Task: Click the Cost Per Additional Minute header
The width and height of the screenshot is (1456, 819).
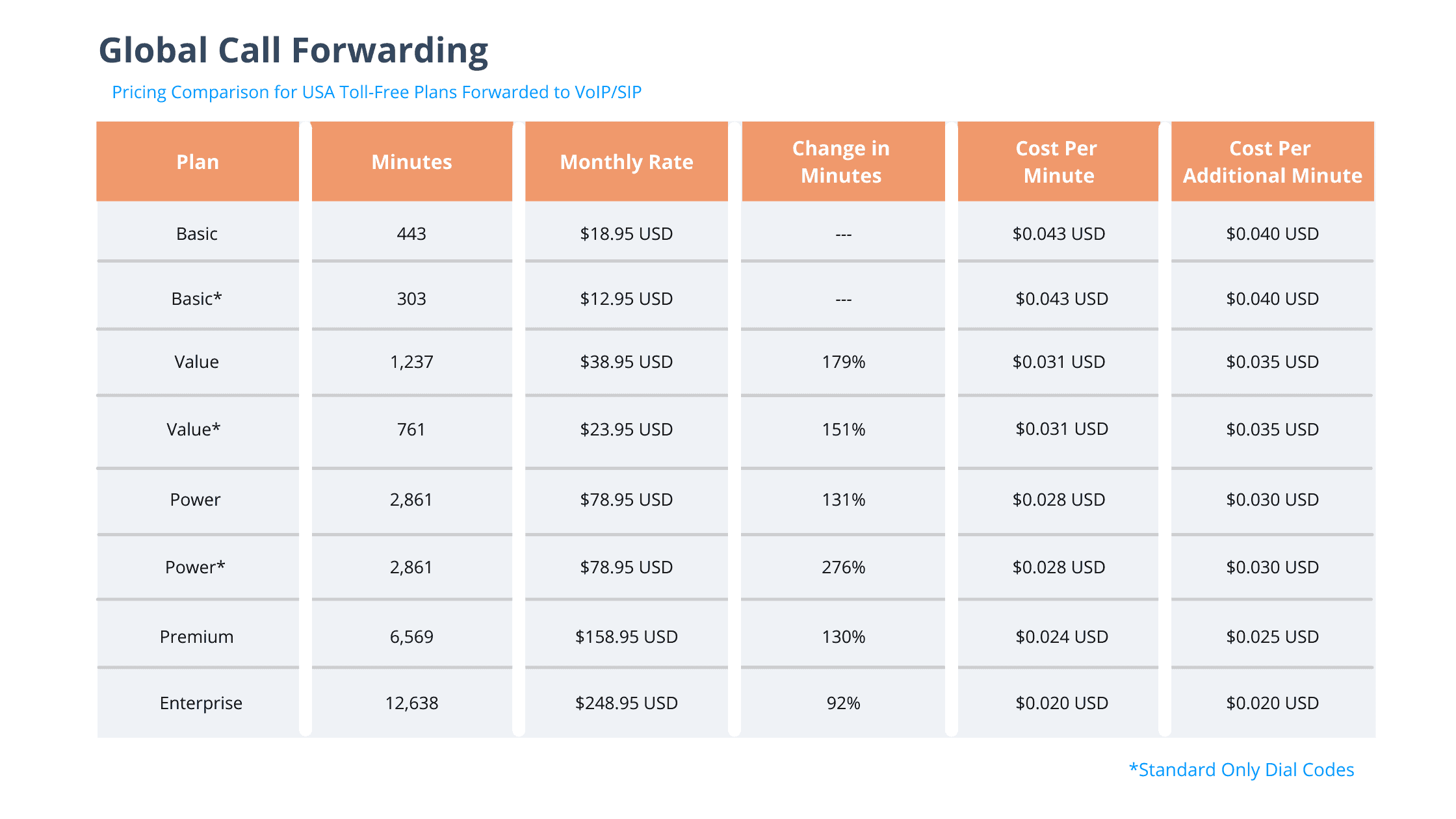Action: tap(1272, 162)
